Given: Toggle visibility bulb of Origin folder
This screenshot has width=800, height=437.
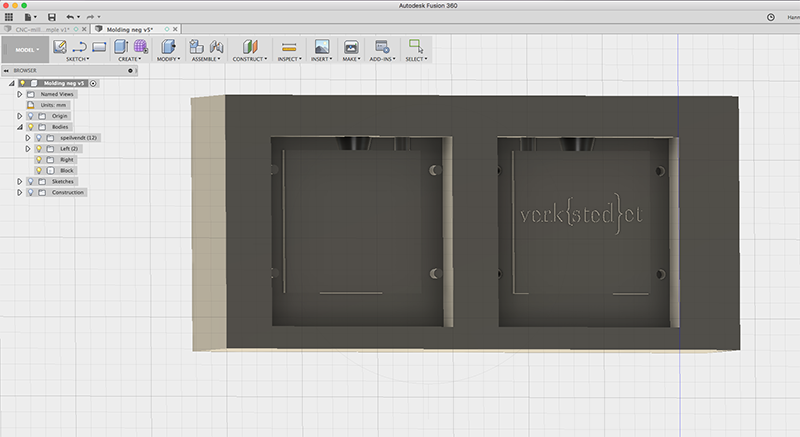Looking at the screenshot, I should 31,116.
